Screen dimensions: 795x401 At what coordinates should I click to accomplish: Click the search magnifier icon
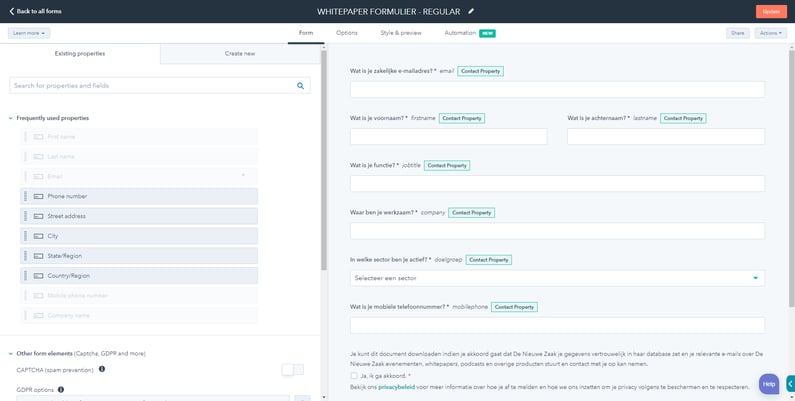(301, 86)
